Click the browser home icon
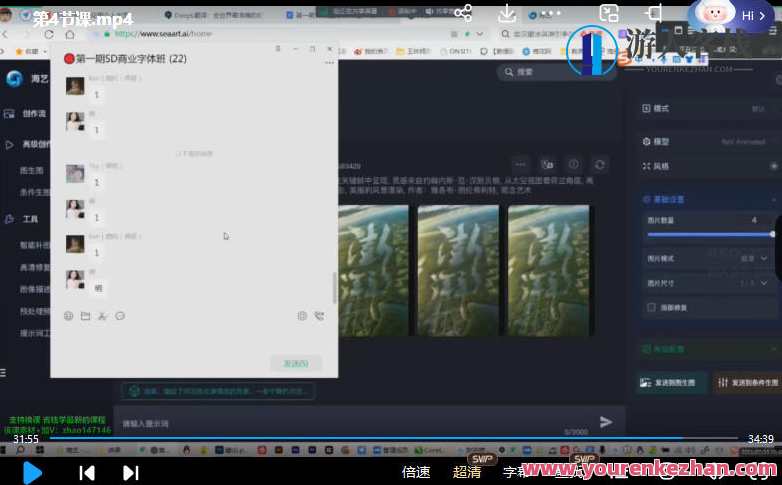The height and width of the screenshot is (485, 782). (x=70, y=34)
